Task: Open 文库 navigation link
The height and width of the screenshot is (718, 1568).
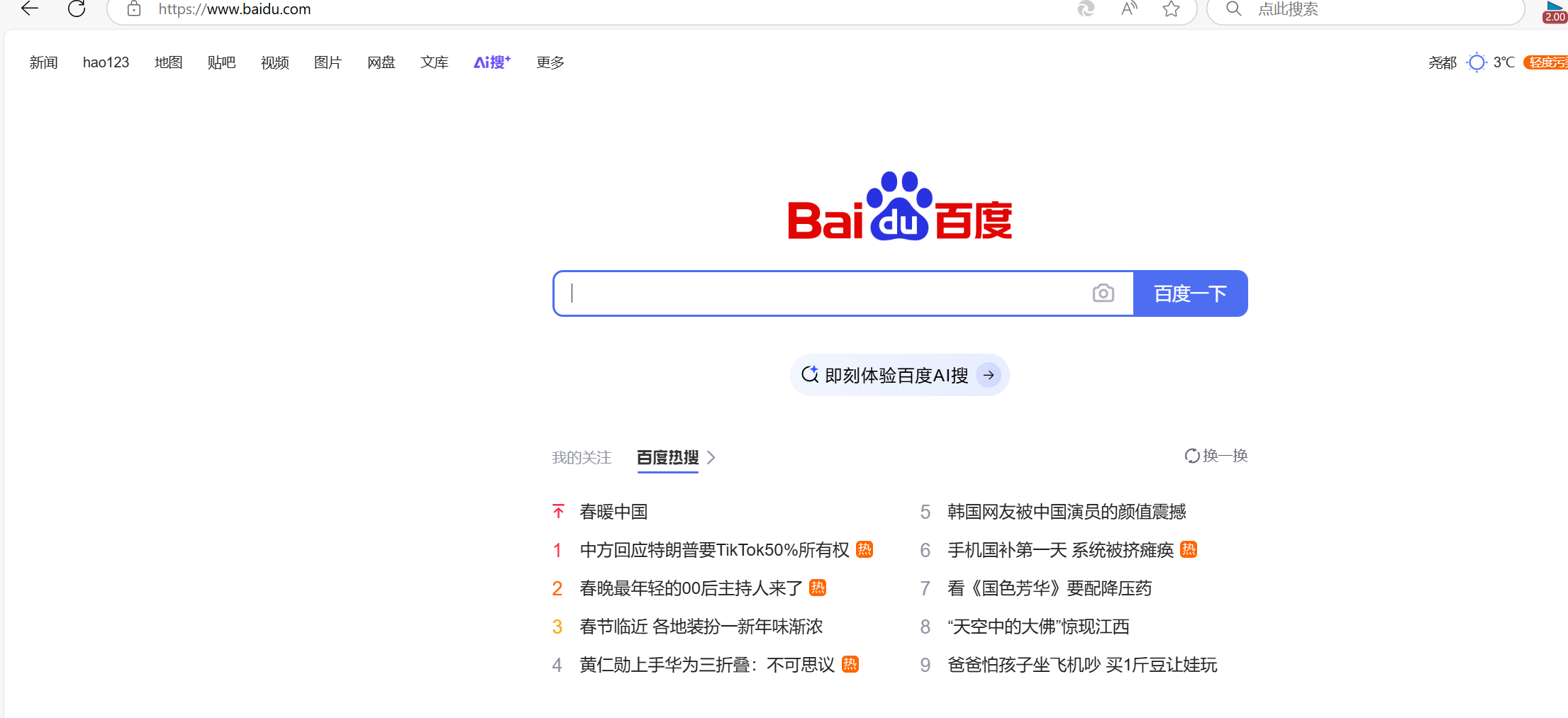Action: [434, 62]
